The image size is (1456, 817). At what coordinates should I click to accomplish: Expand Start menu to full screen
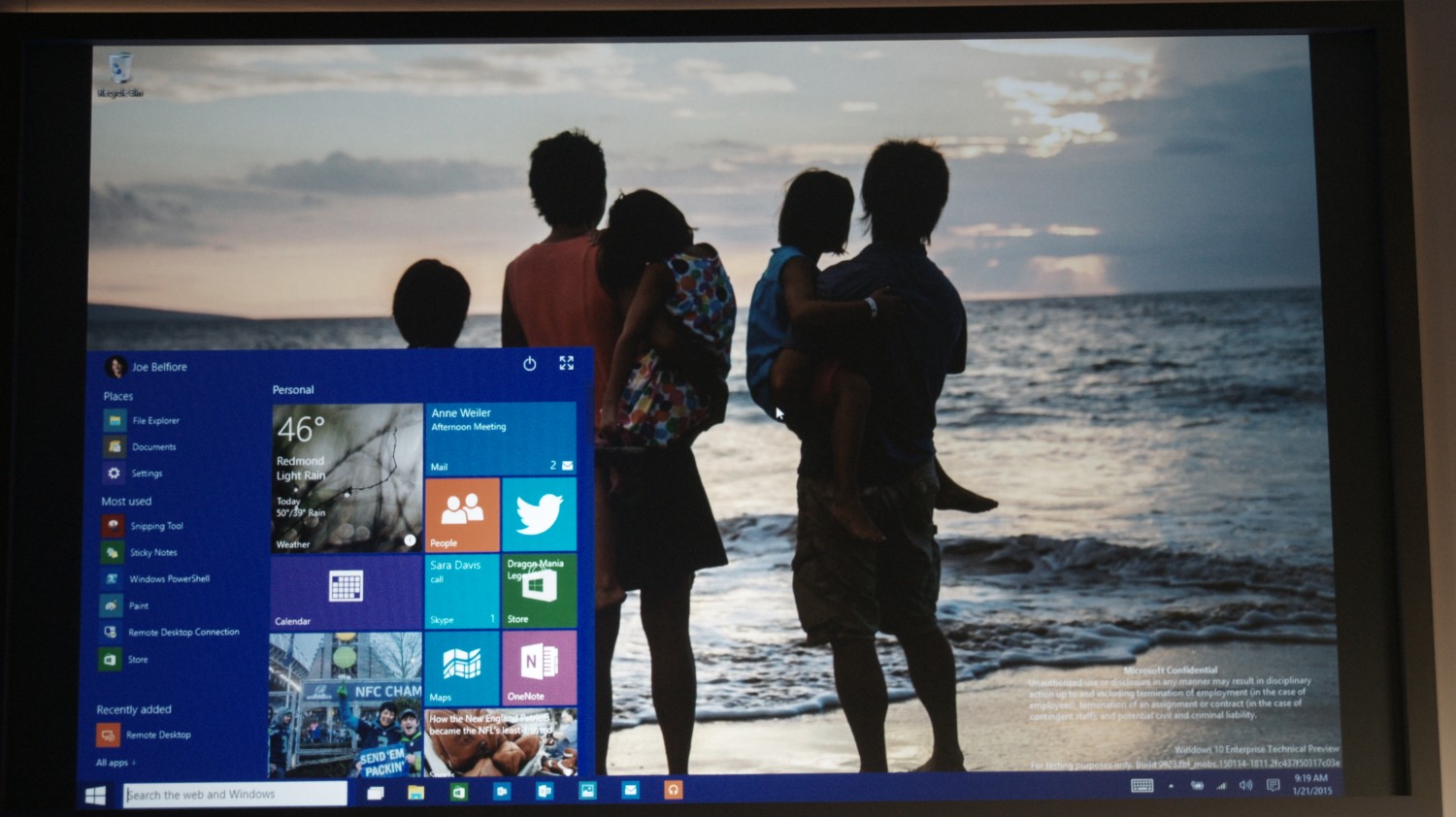(567, 363)
